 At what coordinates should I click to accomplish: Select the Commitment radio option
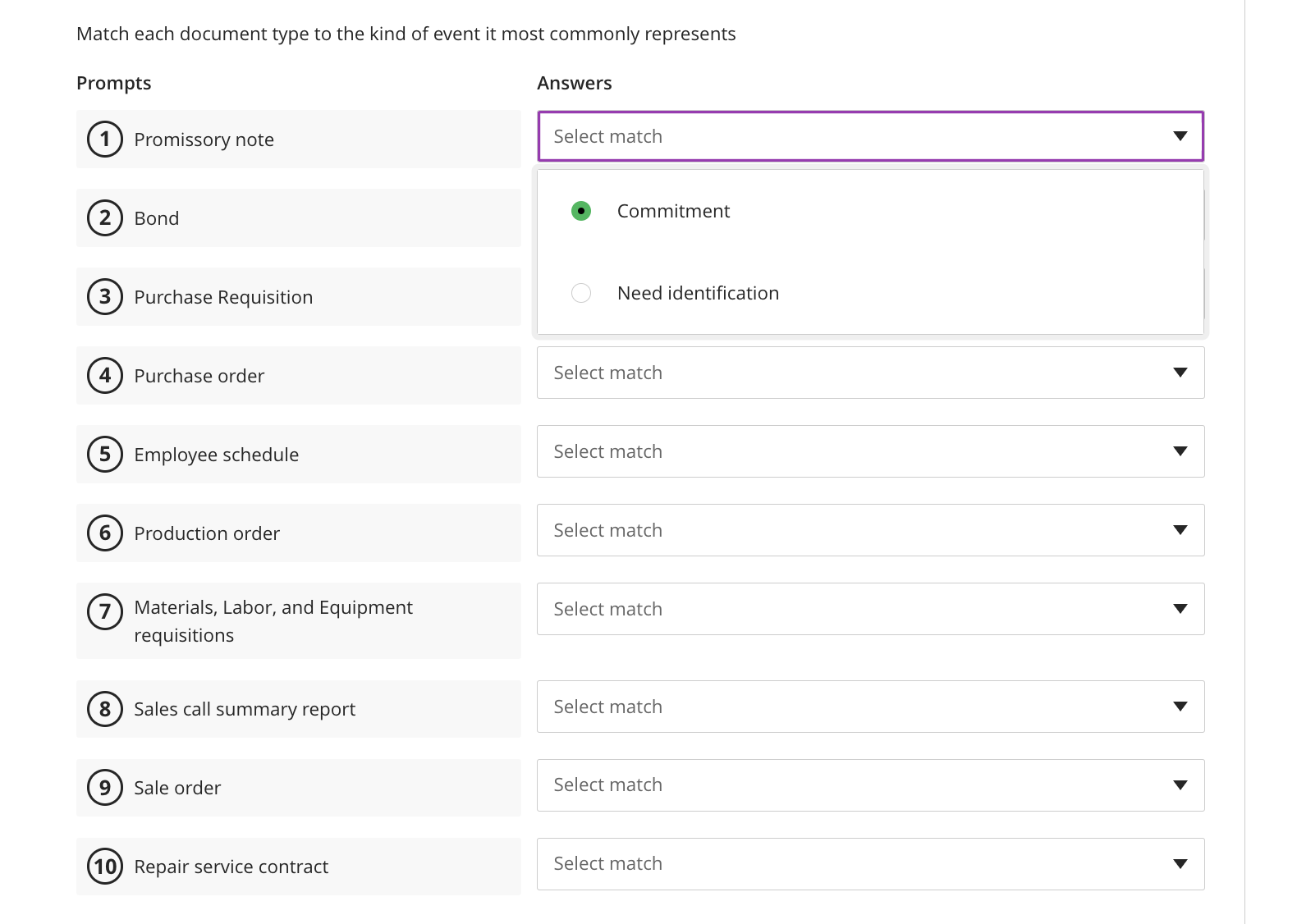[x=581, y=211]
